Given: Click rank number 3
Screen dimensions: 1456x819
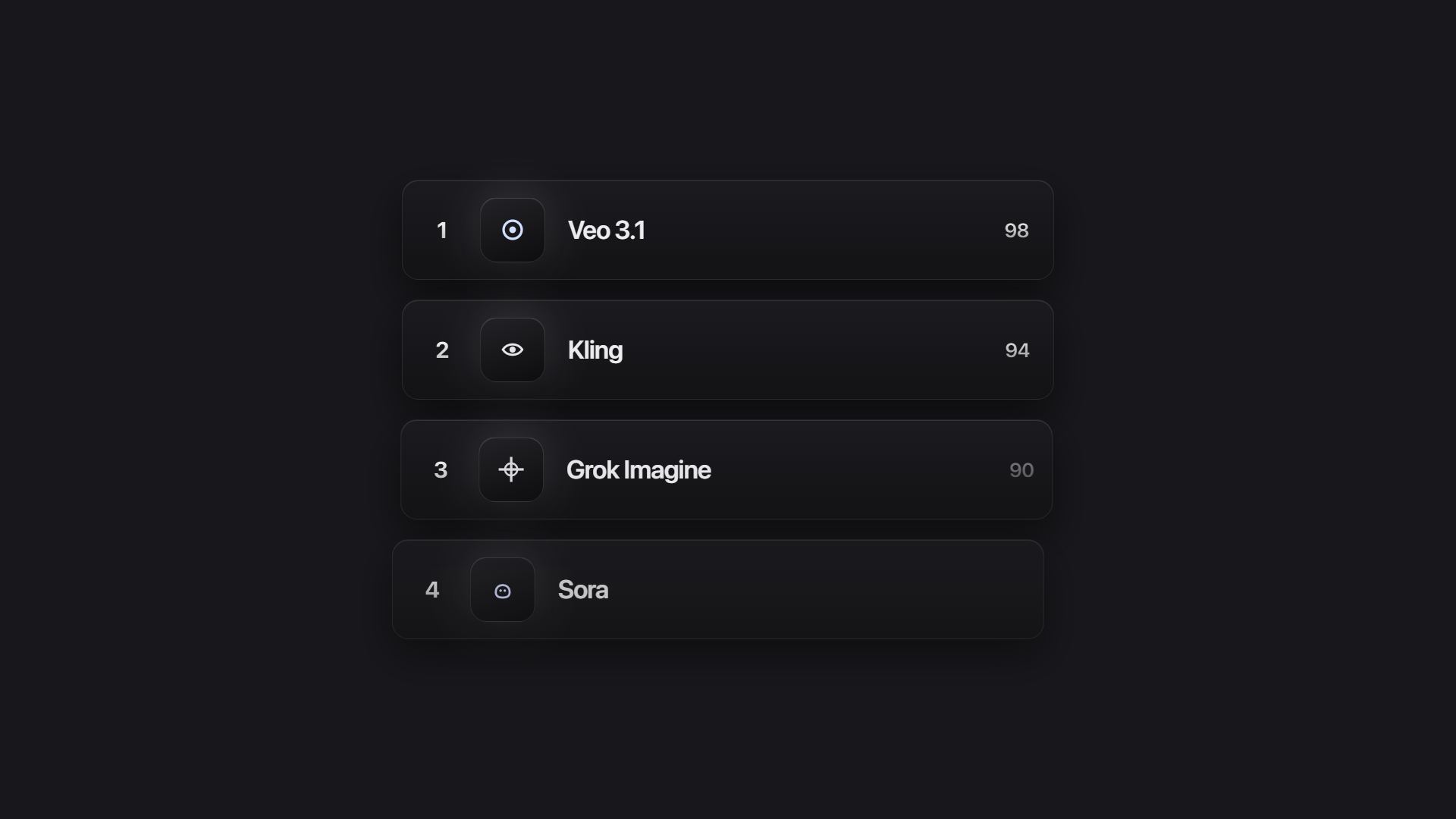Looking at the screenshot, I should coord(441,470).
